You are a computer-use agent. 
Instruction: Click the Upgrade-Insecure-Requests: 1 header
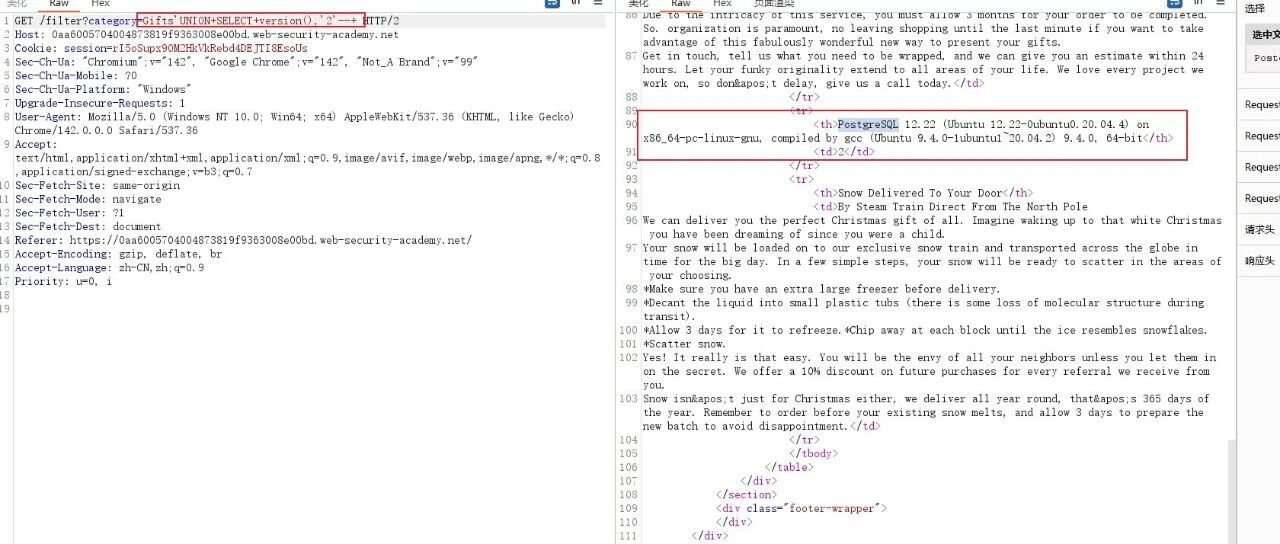point(100,103)
